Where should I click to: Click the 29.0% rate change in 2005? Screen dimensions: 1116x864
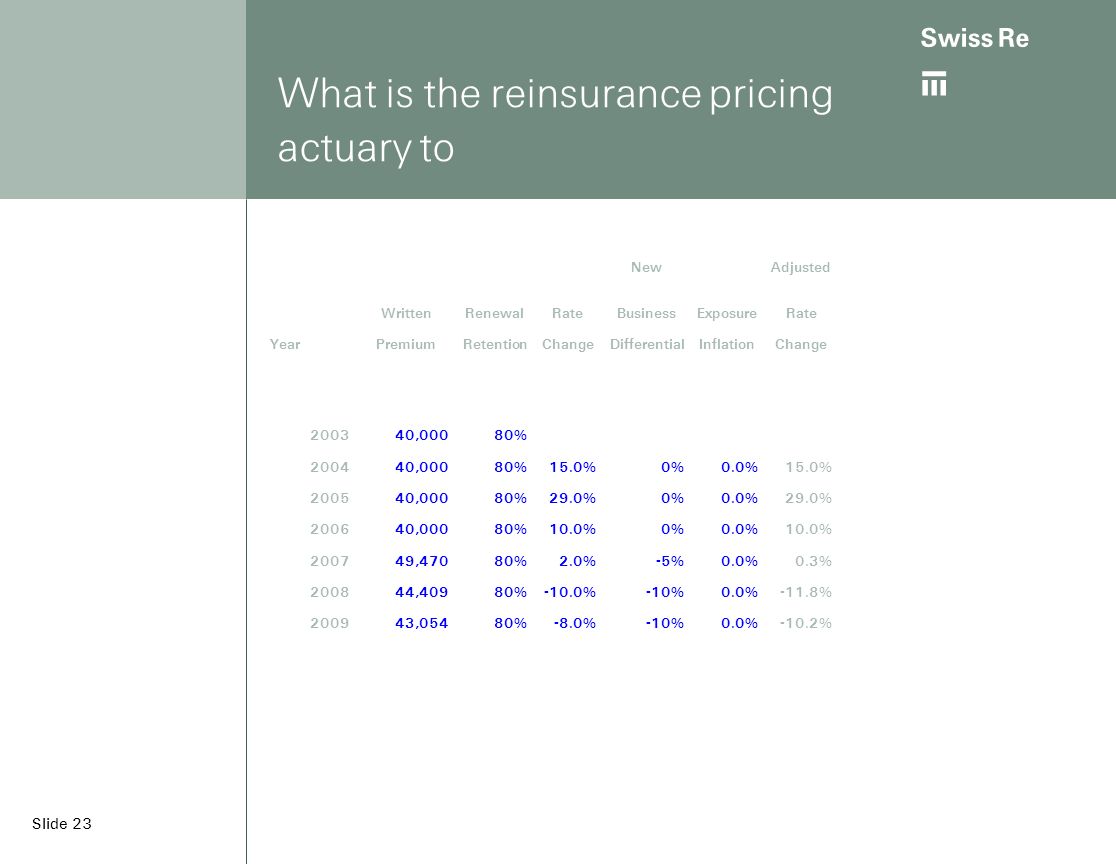(572, 498)
